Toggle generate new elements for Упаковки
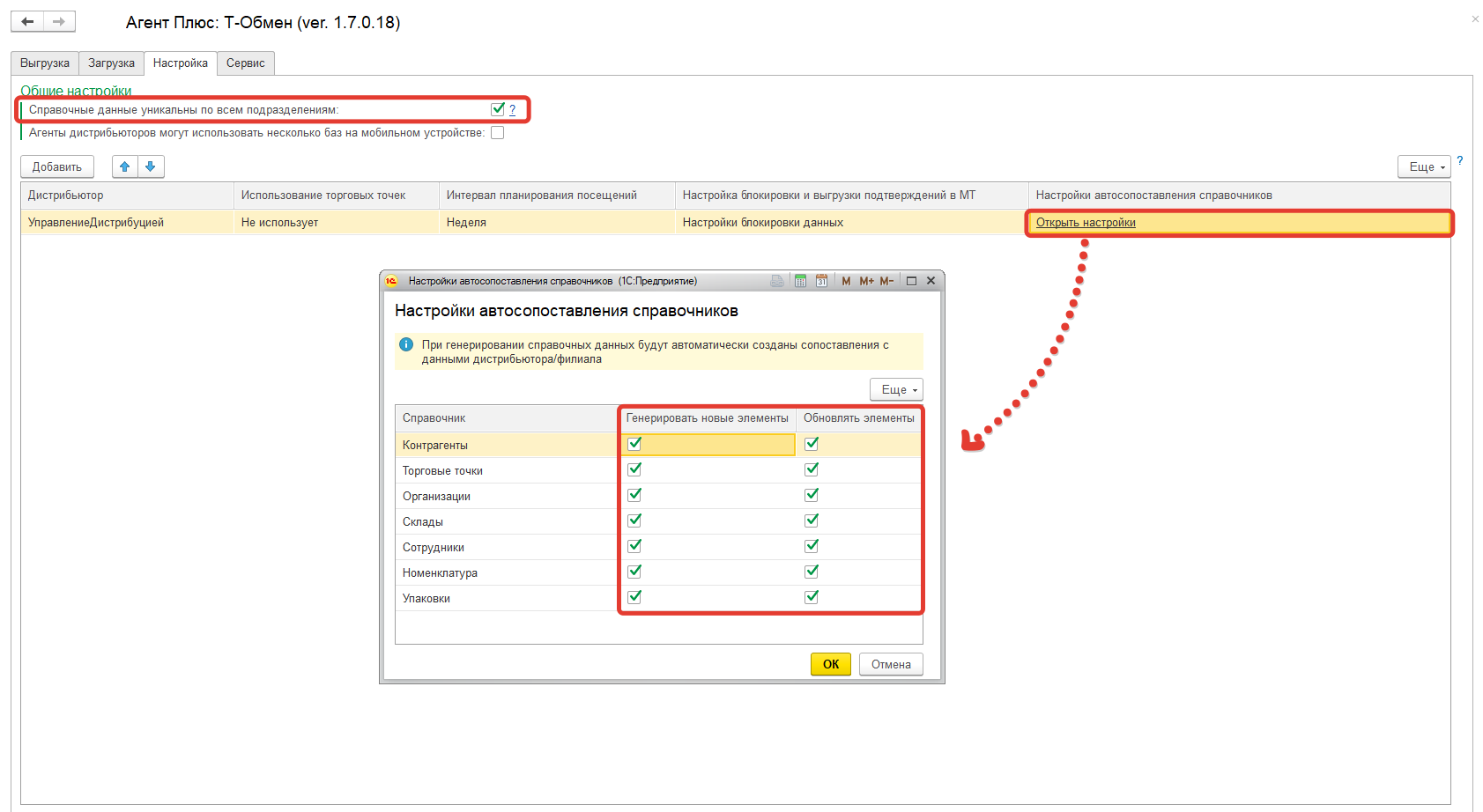 [634, 597]
